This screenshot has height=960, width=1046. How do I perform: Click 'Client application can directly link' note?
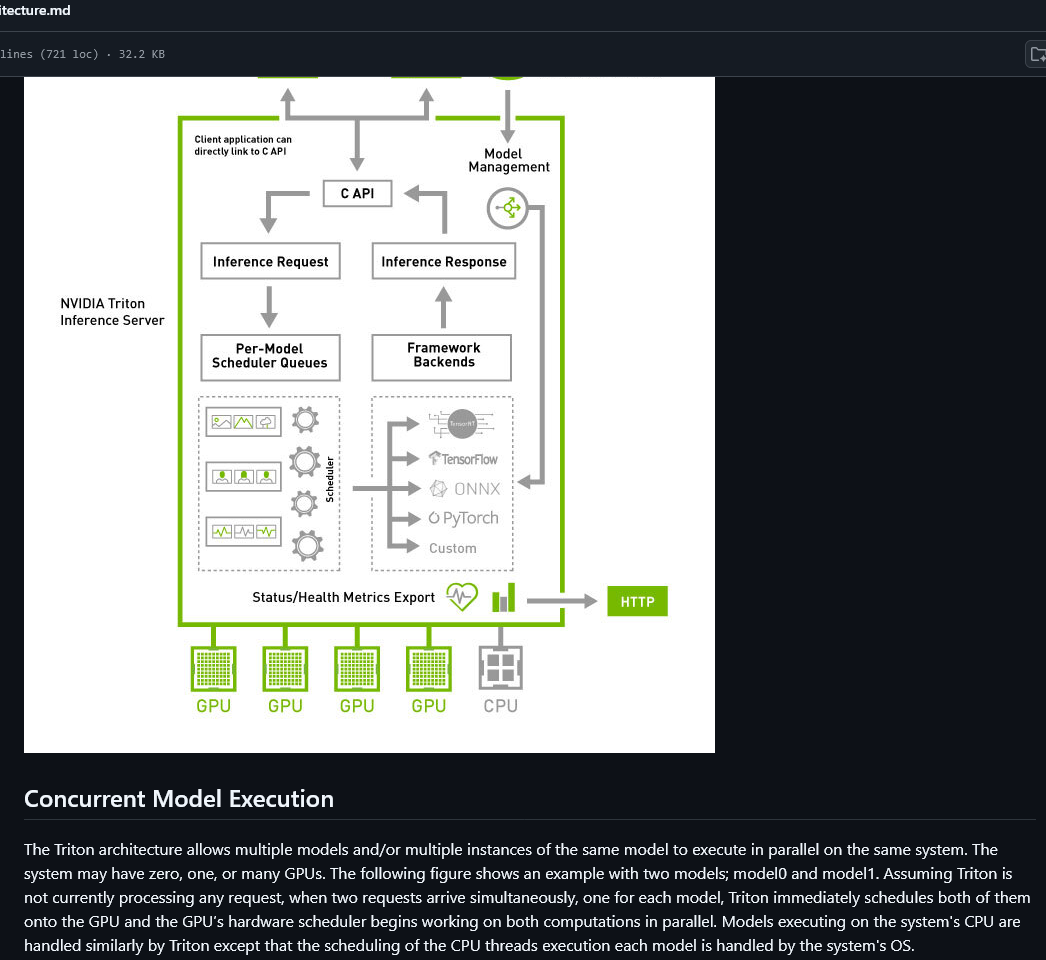coord(243,145)
